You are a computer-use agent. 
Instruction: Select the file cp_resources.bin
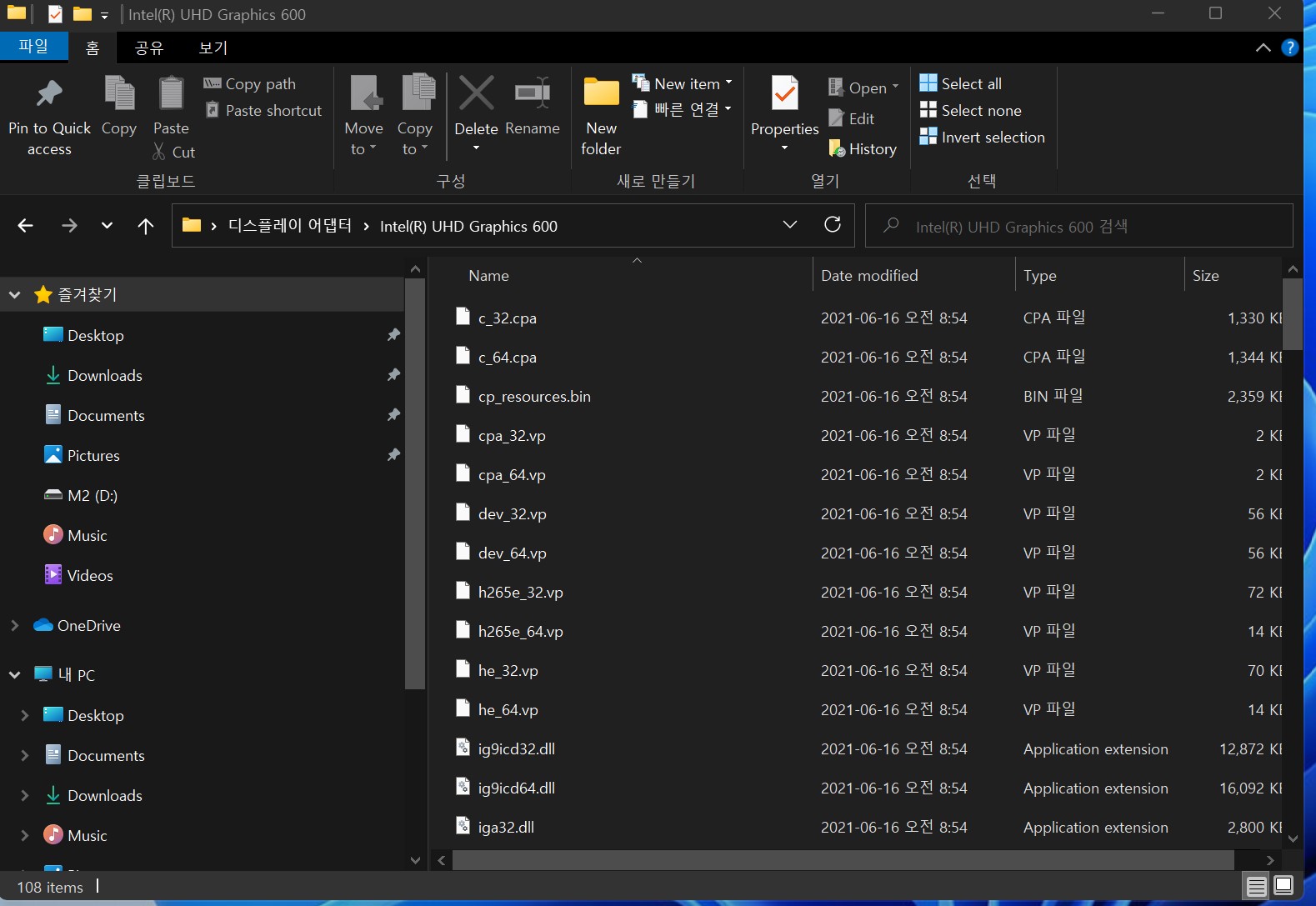coord(534,396)
